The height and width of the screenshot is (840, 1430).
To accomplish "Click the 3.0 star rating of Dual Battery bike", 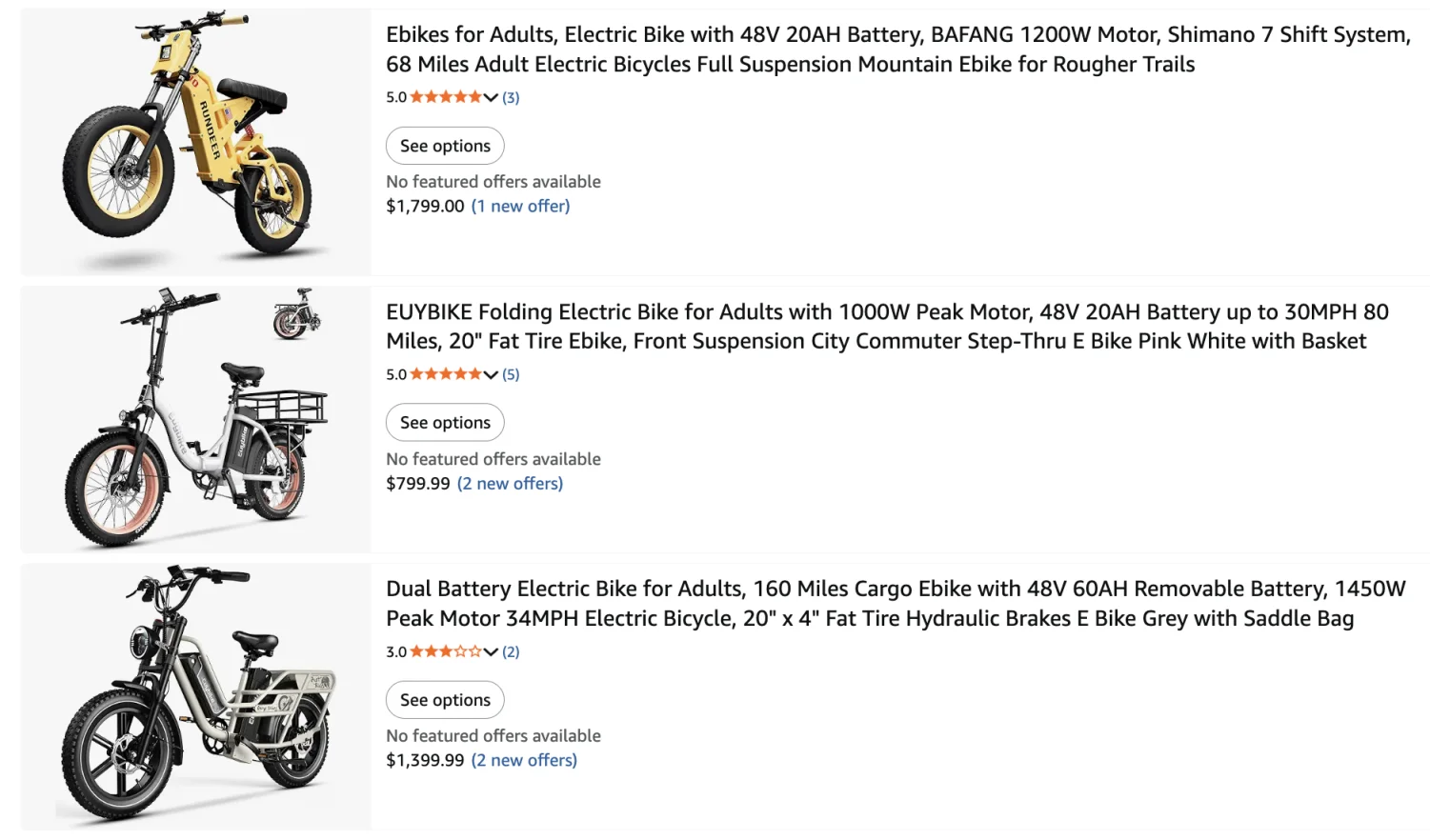I will click(x=446, y=651).
